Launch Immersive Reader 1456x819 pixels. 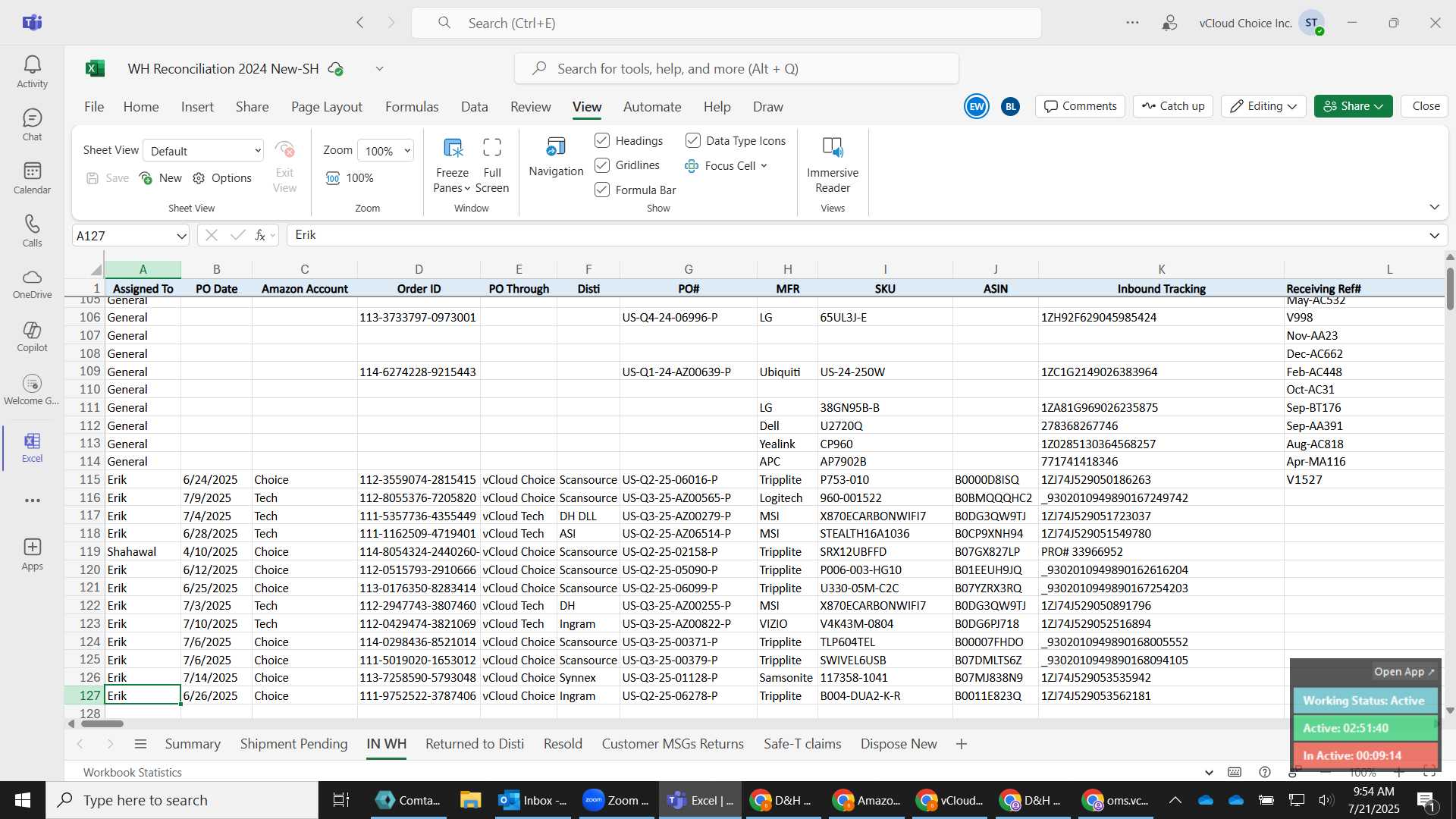pyautogui.click(x=832, y=166)
